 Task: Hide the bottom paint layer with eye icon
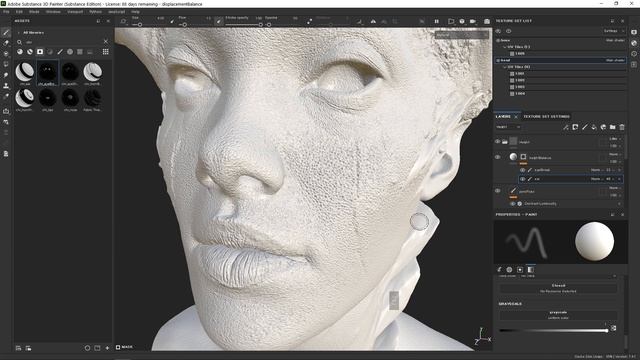[x=498, y=191]
